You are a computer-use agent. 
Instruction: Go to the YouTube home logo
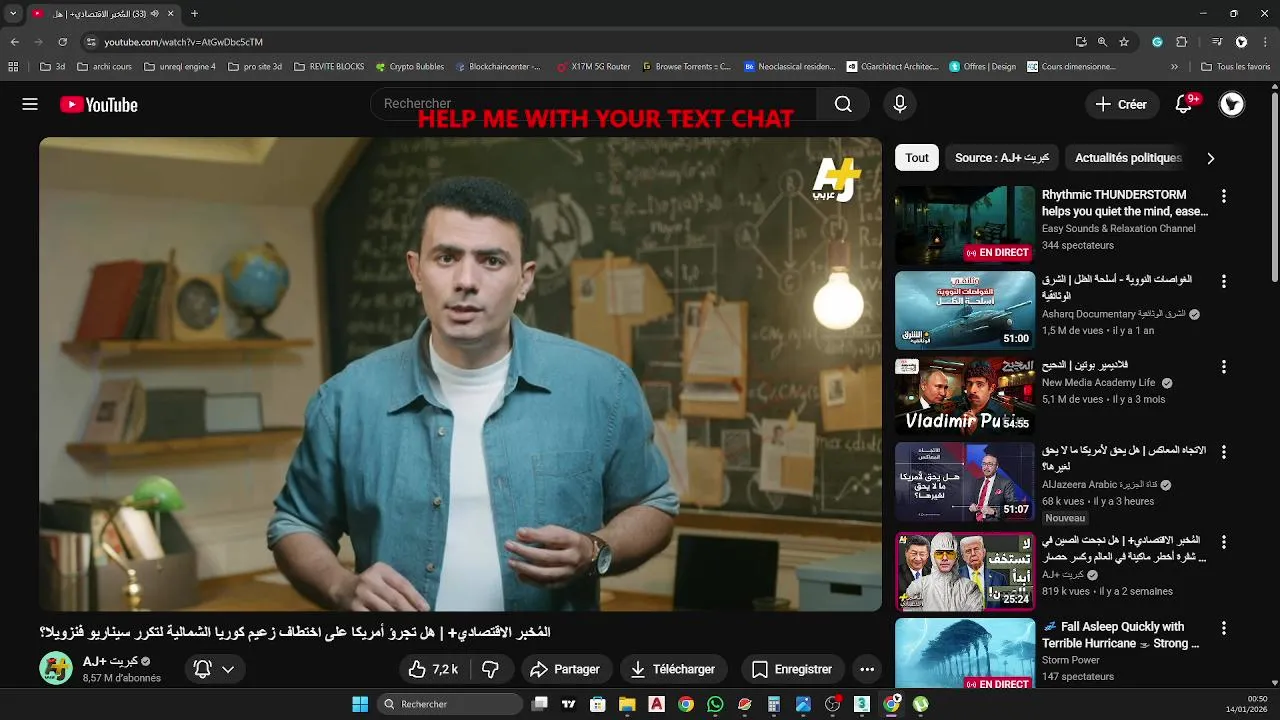tap(98, 104)
